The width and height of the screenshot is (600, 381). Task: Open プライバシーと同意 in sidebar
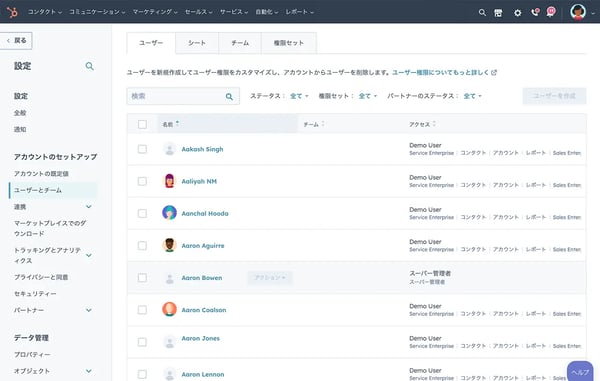41,277
